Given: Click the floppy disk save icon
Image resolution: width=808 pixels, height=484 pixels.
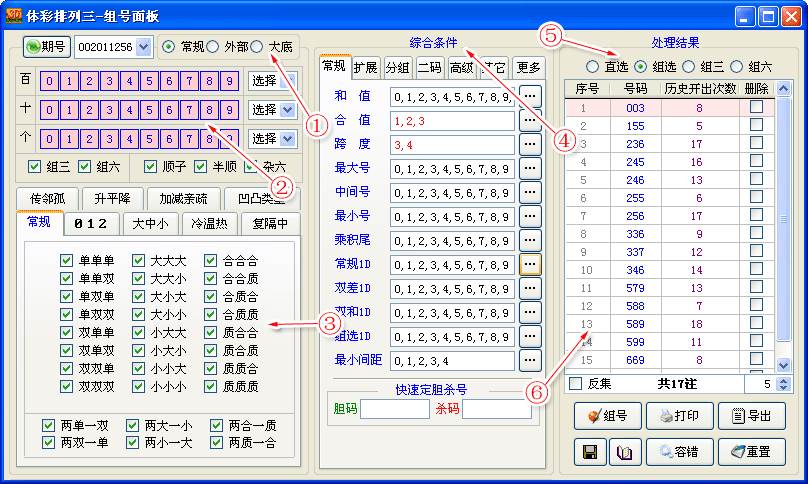Looking at the screenshot, I should coord(589,452).
